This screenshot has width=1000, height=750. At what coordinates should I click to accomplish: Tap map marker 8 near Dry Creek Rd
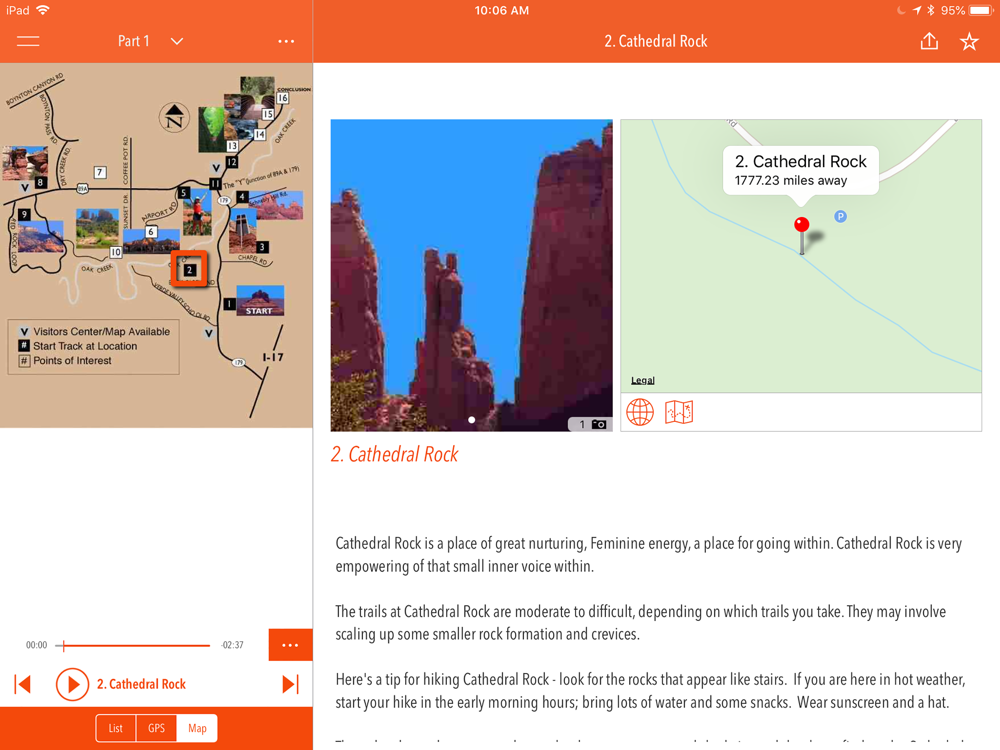[40, 182]
